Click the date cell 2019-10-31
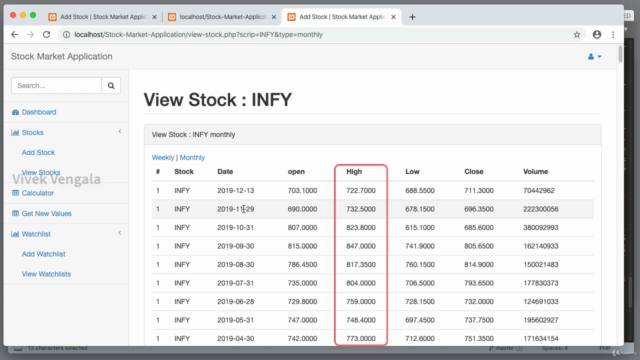Viewport: 640px width, 360px height. (236, 228)
